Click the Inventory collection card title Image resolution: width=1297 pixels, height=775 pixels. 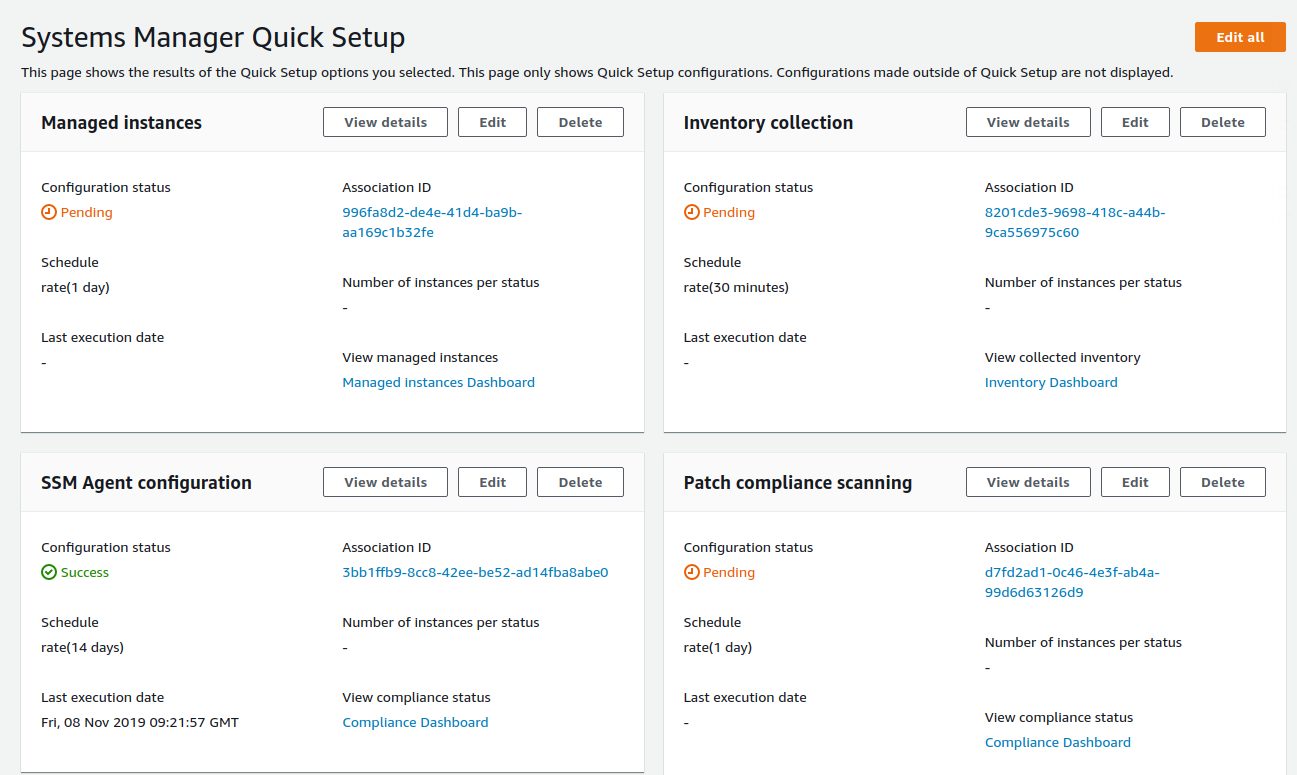768,122
